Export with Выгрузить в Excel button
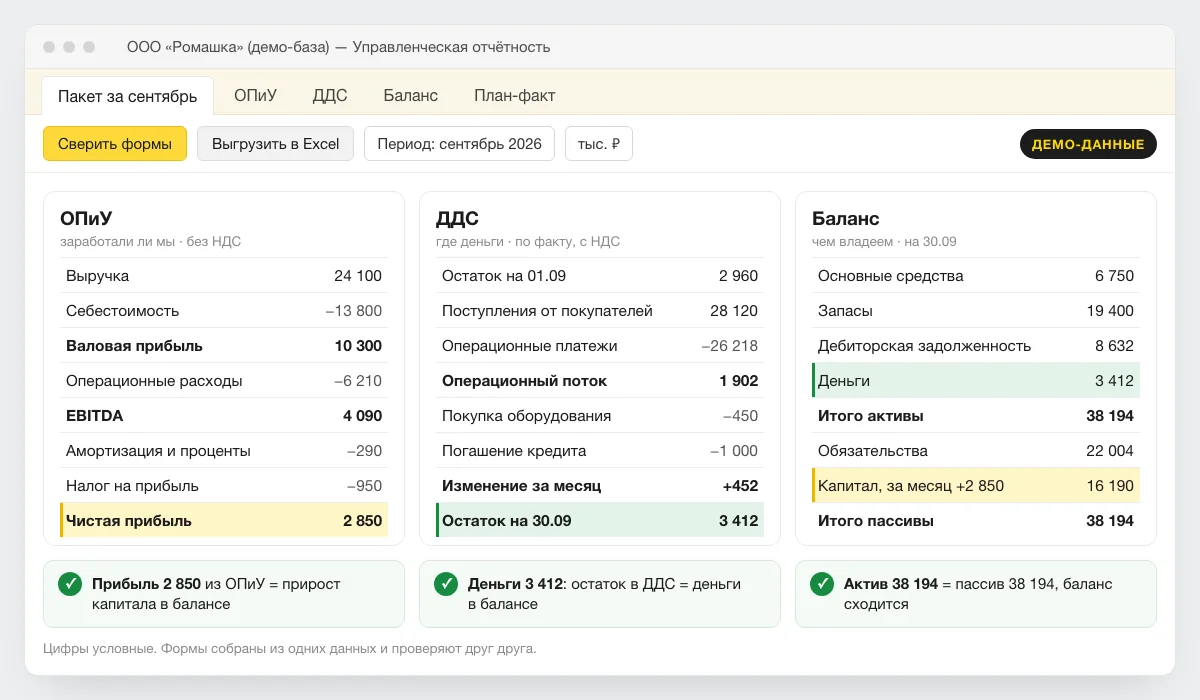This screenshot has height=700, width=1200. pyautogui.click(x=275, y=143)
